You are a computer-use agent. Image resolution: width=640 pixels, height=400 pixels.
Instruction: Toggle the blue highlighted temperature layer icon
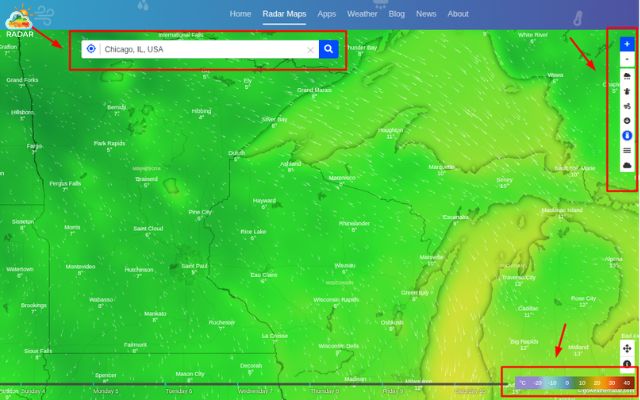[x=627, y=136]
